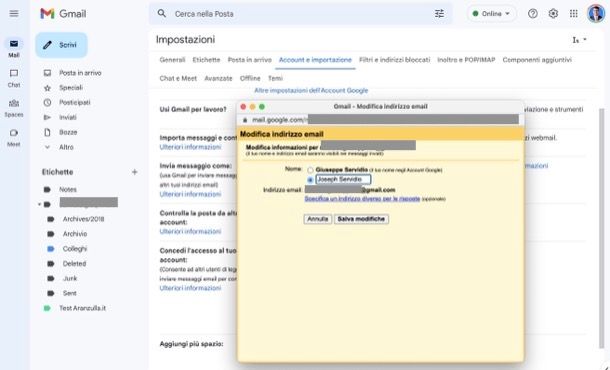Open the Inviati sent folder
The image size is (610, 370).
click(68, 117)
